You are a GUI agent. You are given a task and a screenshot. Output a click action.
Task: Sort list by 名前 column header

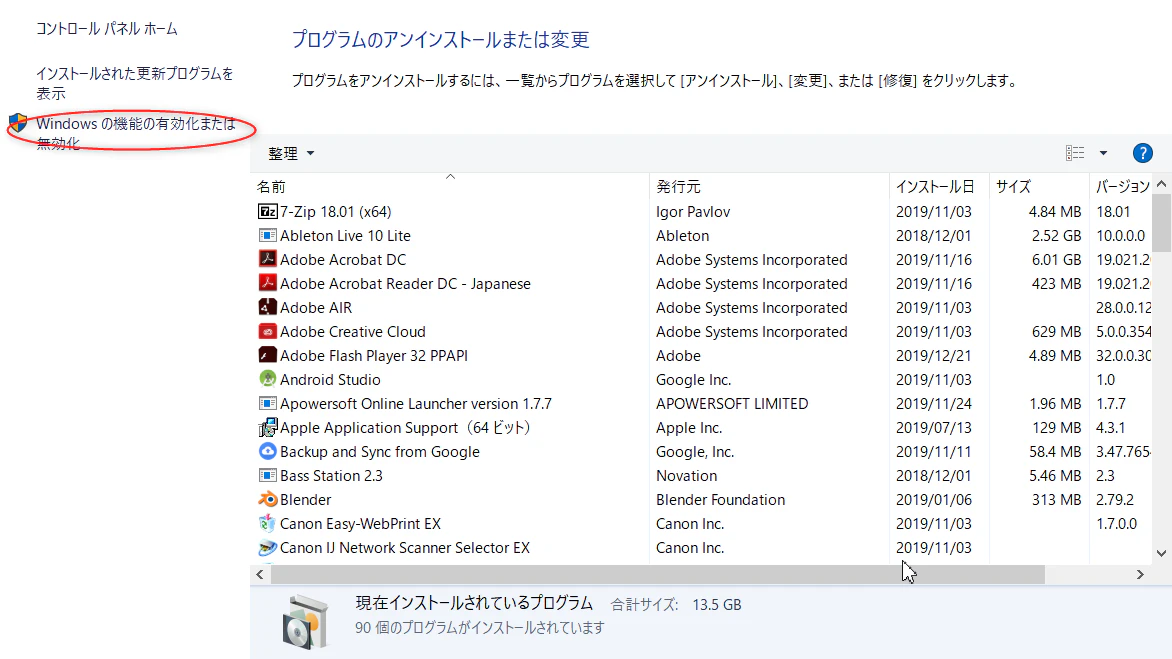point(452,186)
